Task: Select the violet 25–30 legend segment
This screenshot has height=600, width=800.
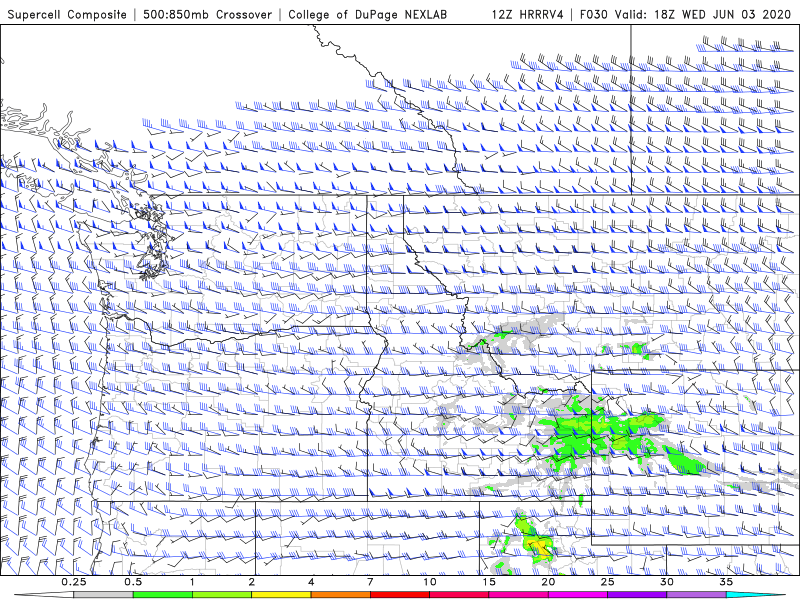Action: click(637, 595)
